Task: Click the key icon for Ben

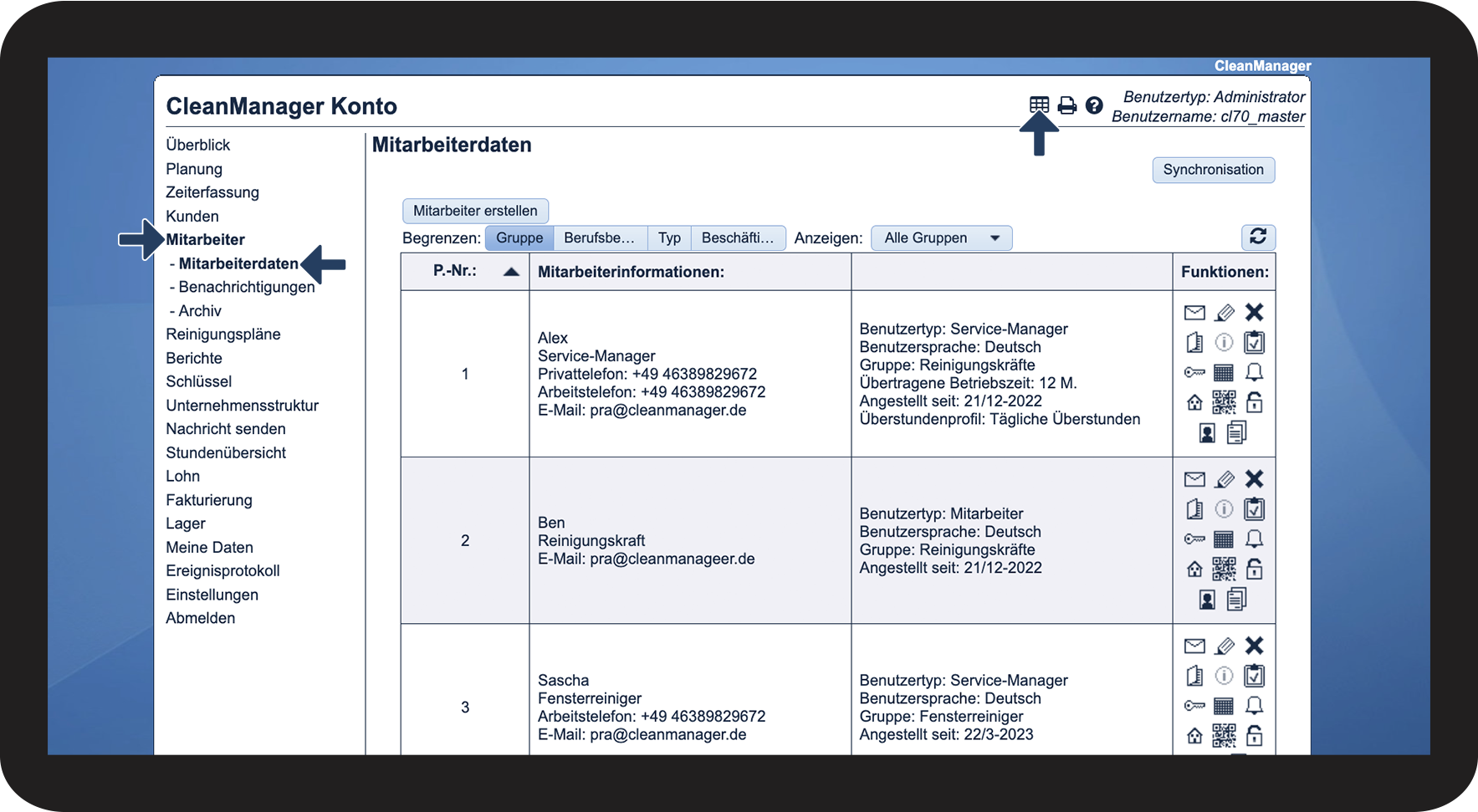Action: (x=1194, y=539)
